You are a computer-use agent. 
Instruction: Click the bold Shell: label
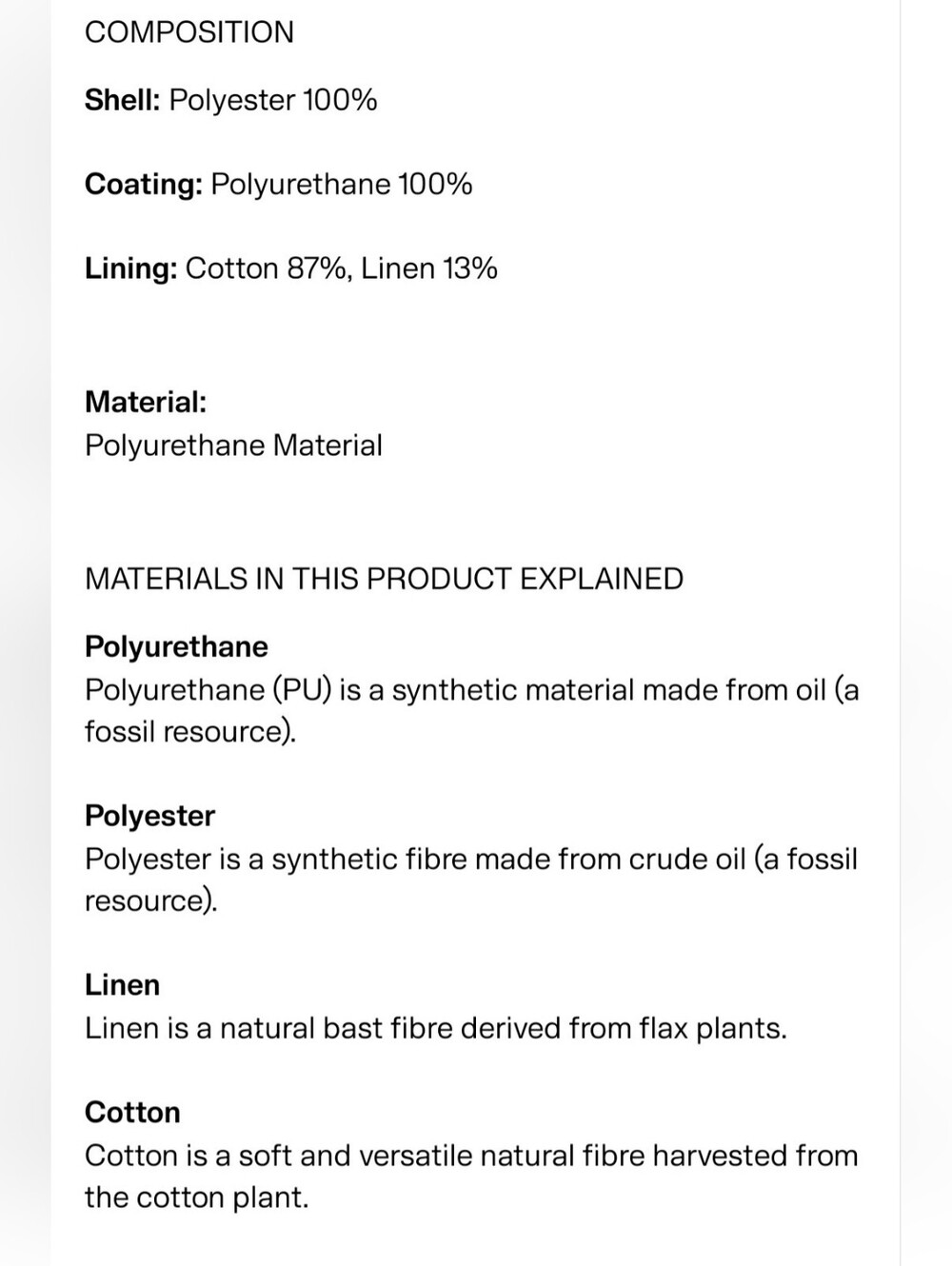123,100
